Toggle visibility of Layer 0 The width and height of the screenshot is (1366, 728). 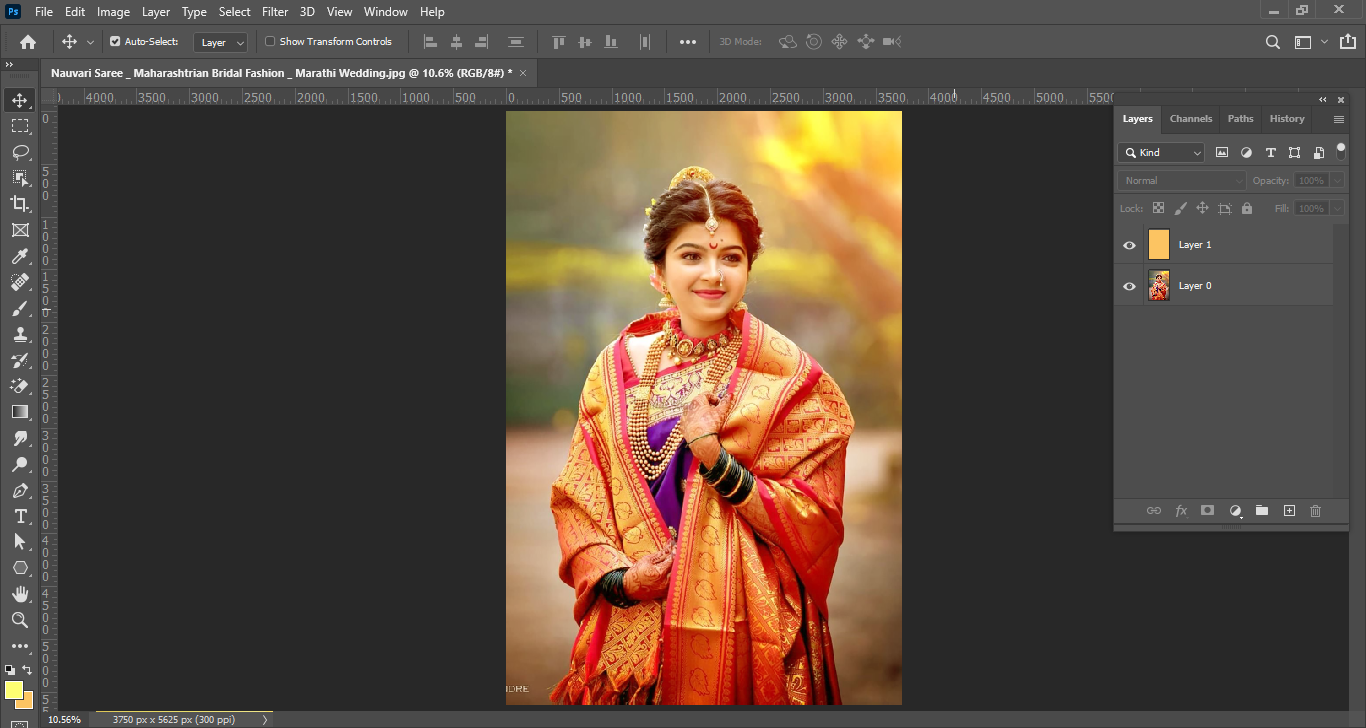[1129, 286]
